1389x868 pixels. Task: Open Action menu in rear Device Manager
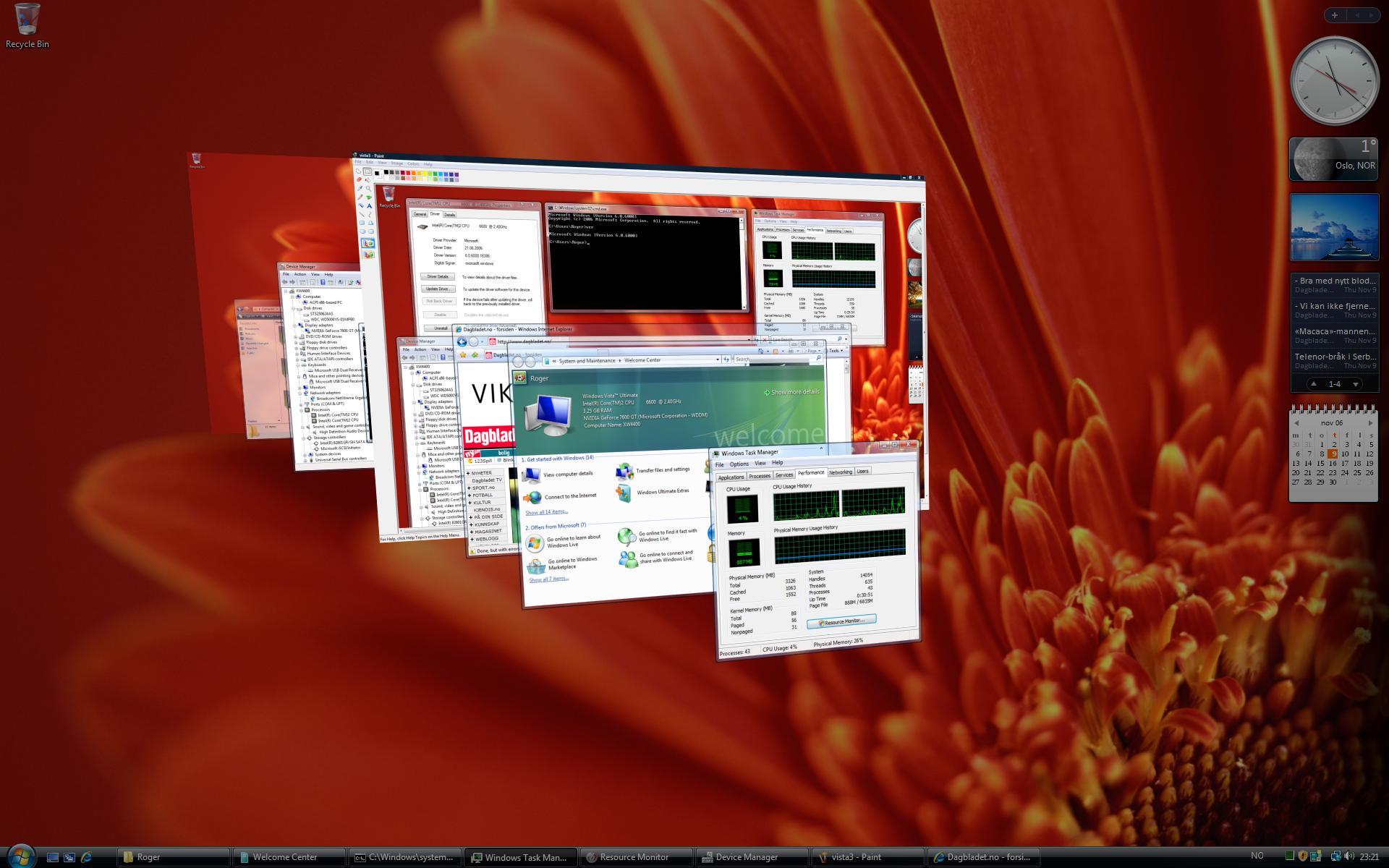point(300,274)
